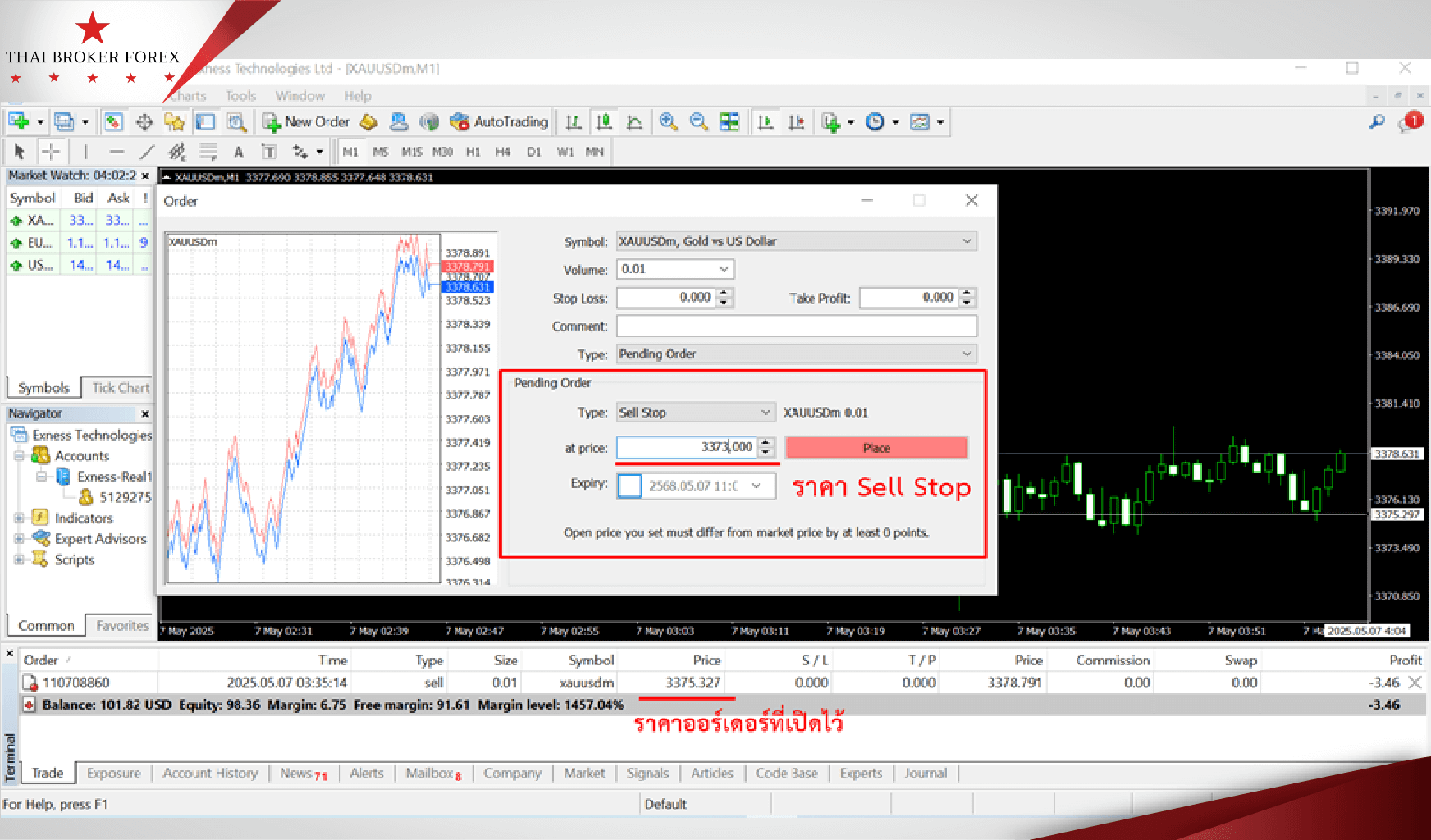Click the AutoTrading toolbar button

pyautogui.click(x=499, y=122)
